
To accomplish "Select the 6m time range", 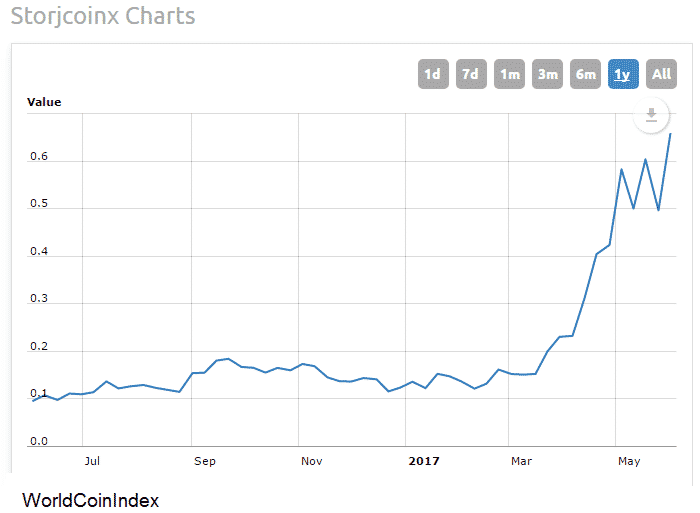I will click(585, 74).
